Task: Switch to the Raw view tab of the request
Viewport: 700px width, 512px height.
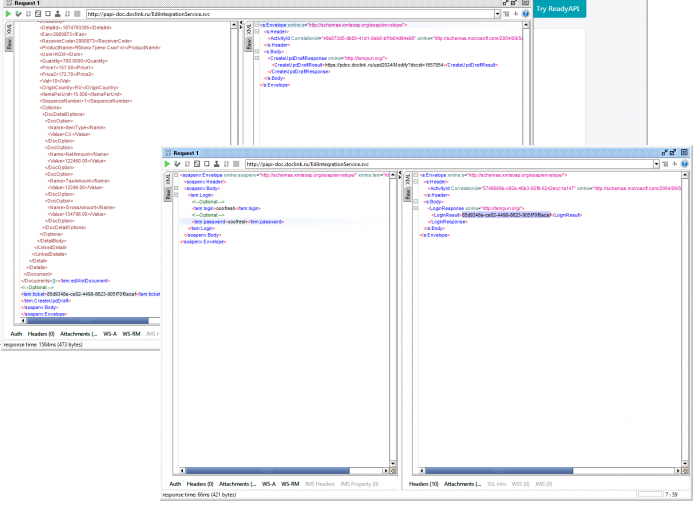Action: (168, 194)
